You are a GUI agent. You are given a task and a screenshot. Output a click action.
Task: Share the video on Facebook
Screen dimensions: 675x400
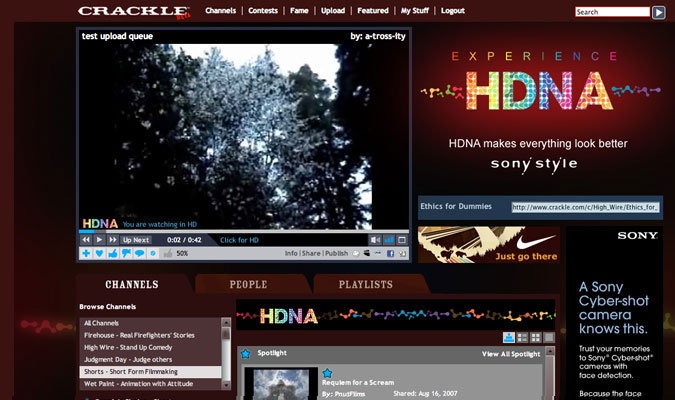pyautogui.click(x=390, y=253)
